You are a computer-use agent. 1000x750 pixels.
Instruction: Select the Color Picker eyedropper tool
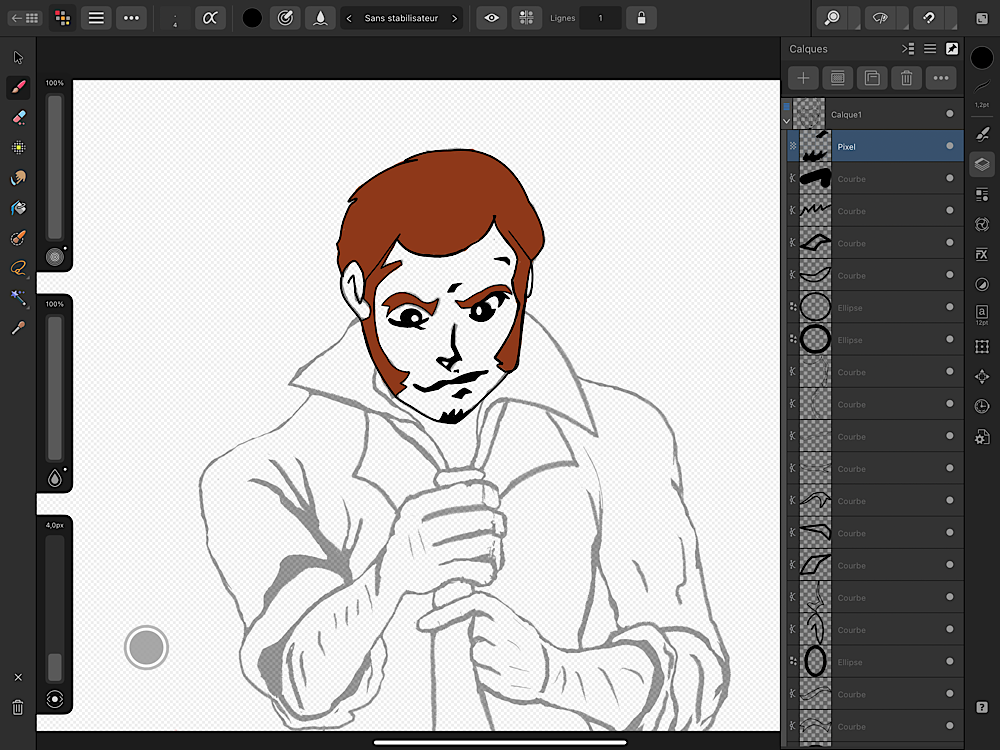(x=18, y=328)
